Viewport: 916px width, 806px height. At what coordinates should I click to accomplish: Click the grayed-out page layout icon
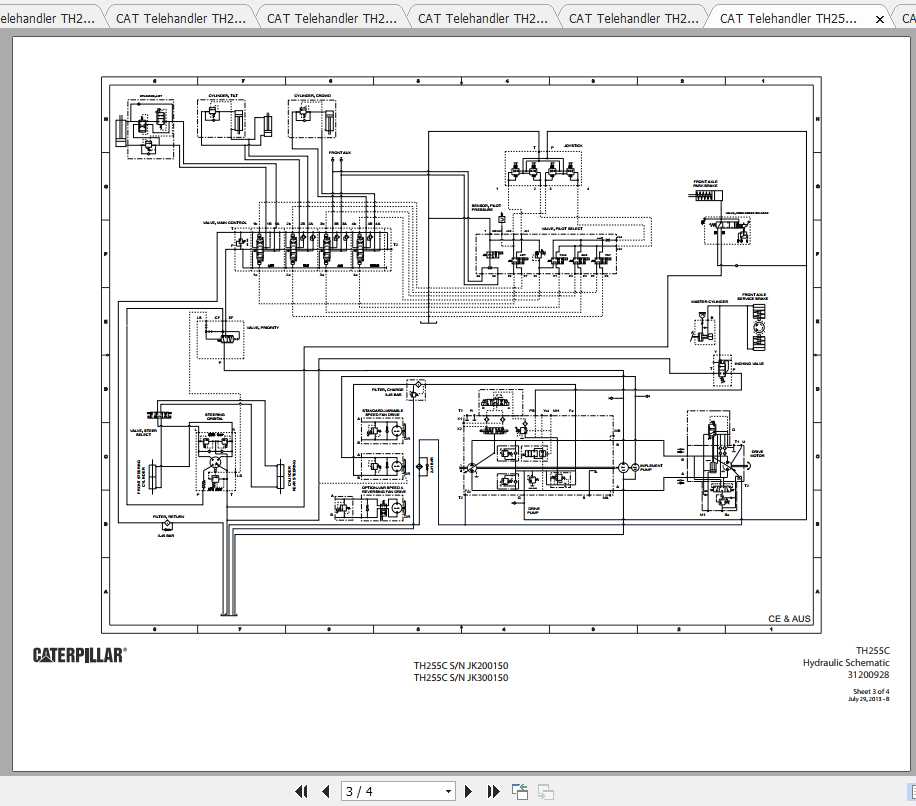pos(544,791)
